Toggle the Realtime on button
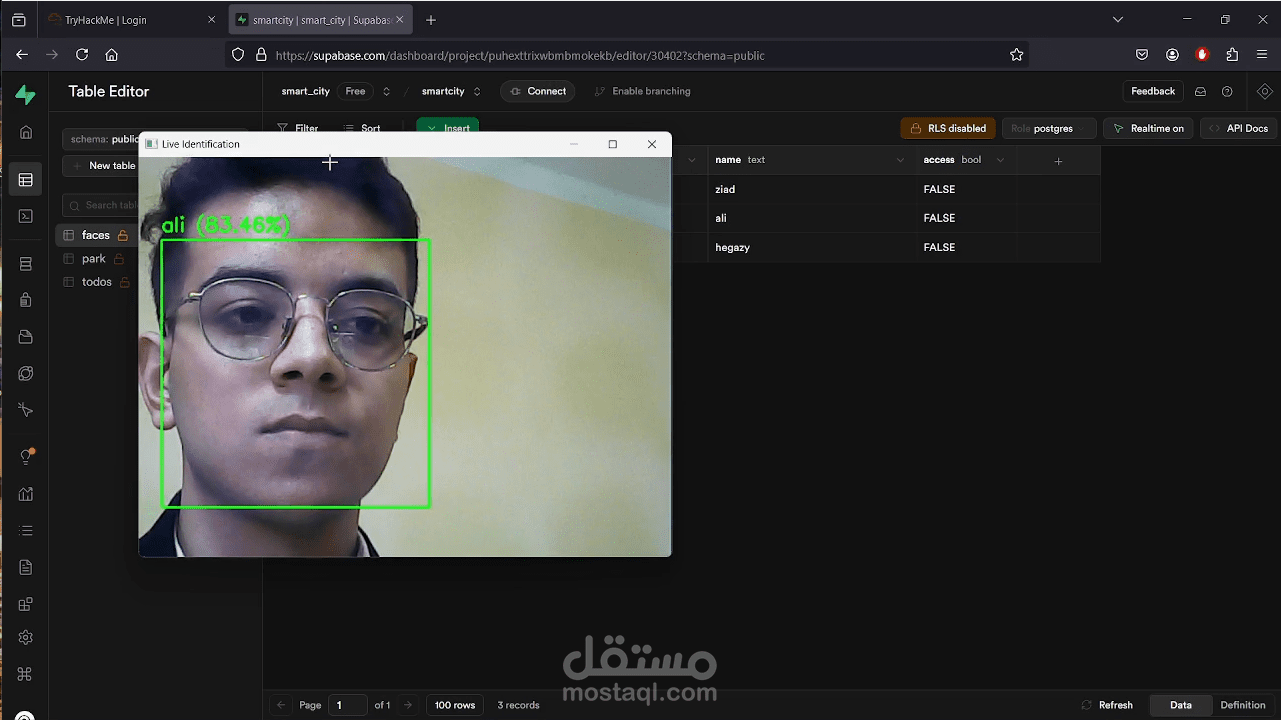This screenshot has height=720, width=1281. 1148,128
